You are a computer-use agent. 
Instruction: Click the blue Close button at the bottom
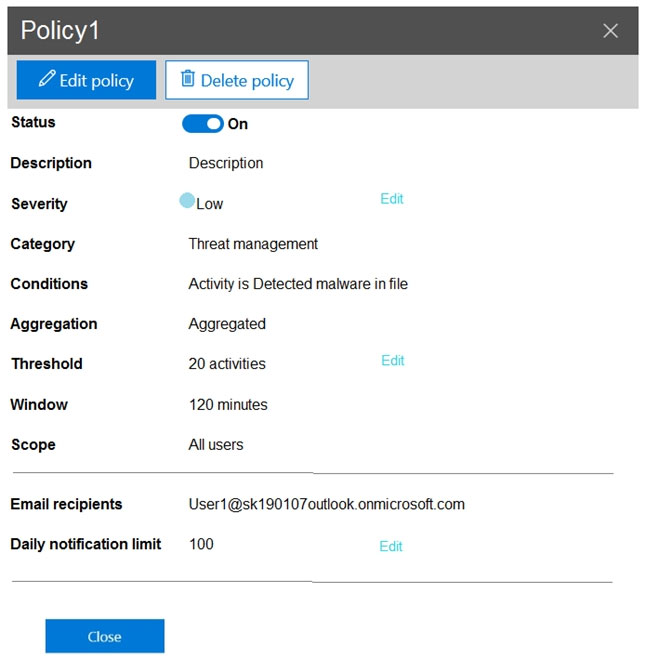click(105, 636)
